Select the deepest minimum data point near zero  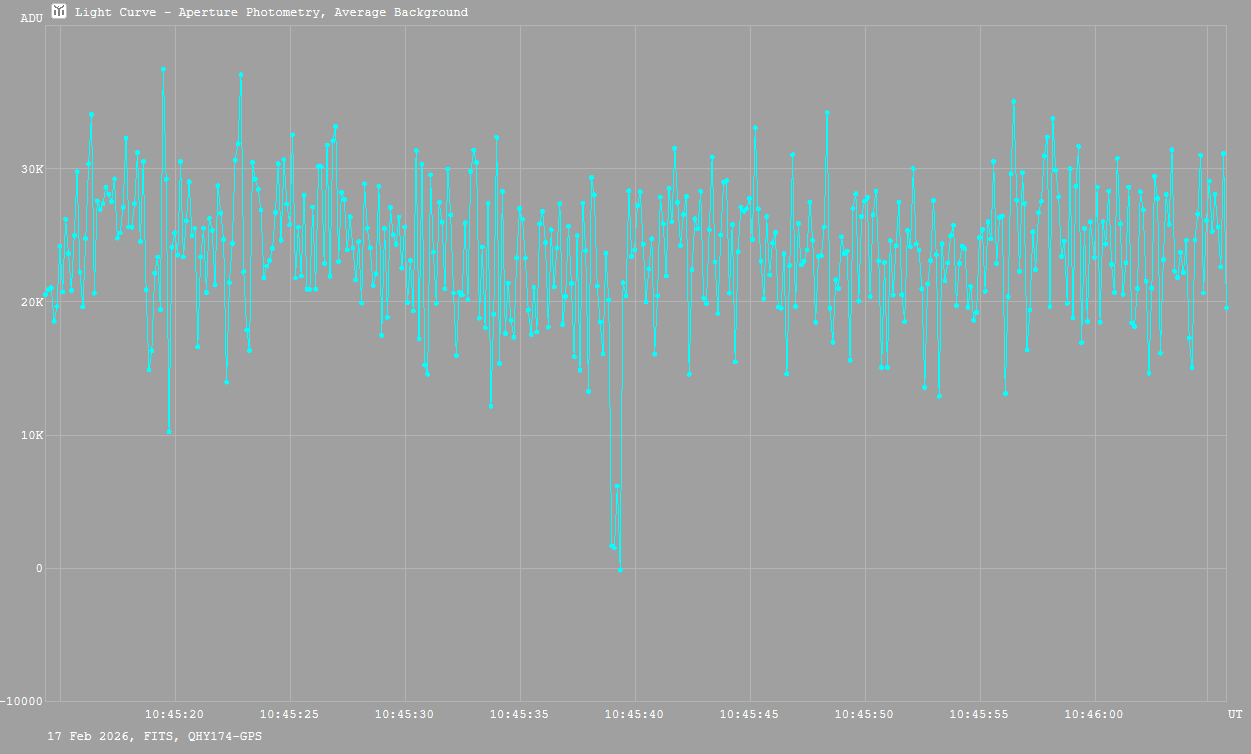tap(620, 569)
